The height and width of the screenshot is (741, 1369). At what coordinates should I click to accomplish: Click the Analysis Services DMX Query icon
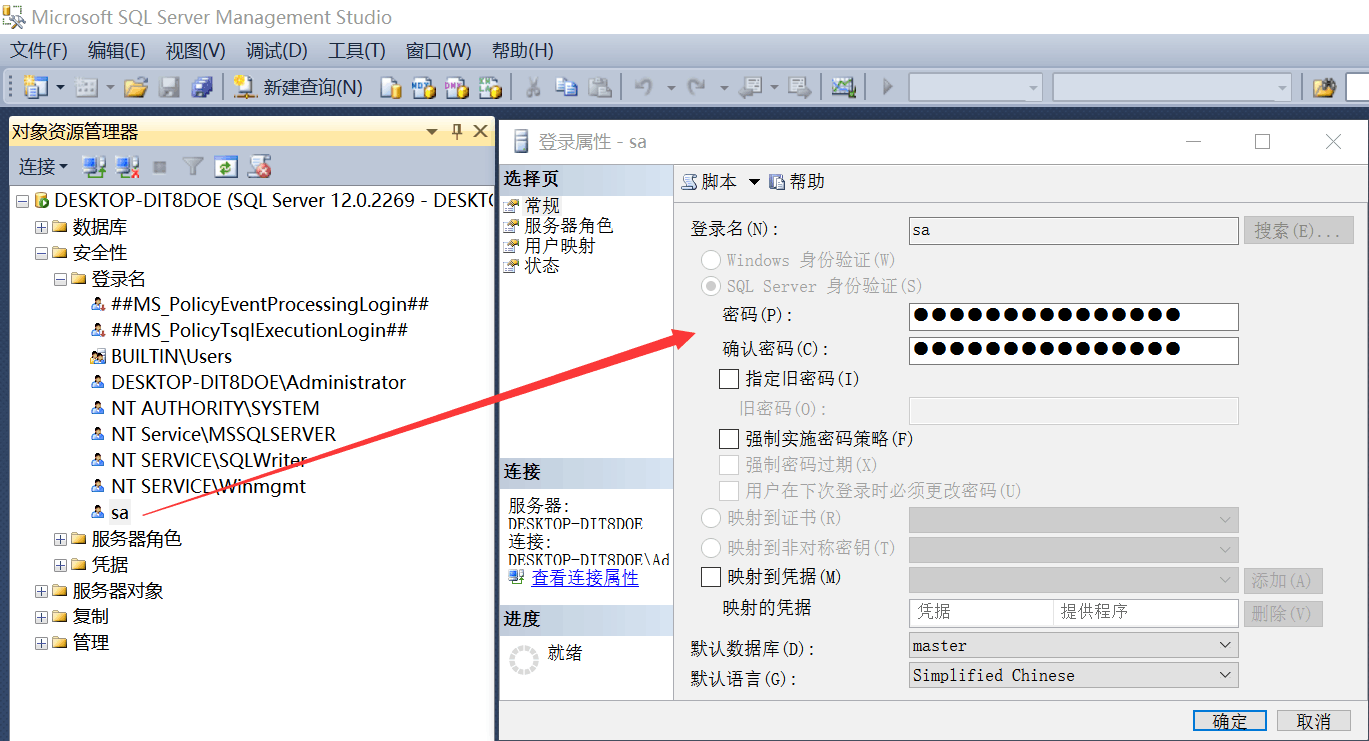pos(457,87)
